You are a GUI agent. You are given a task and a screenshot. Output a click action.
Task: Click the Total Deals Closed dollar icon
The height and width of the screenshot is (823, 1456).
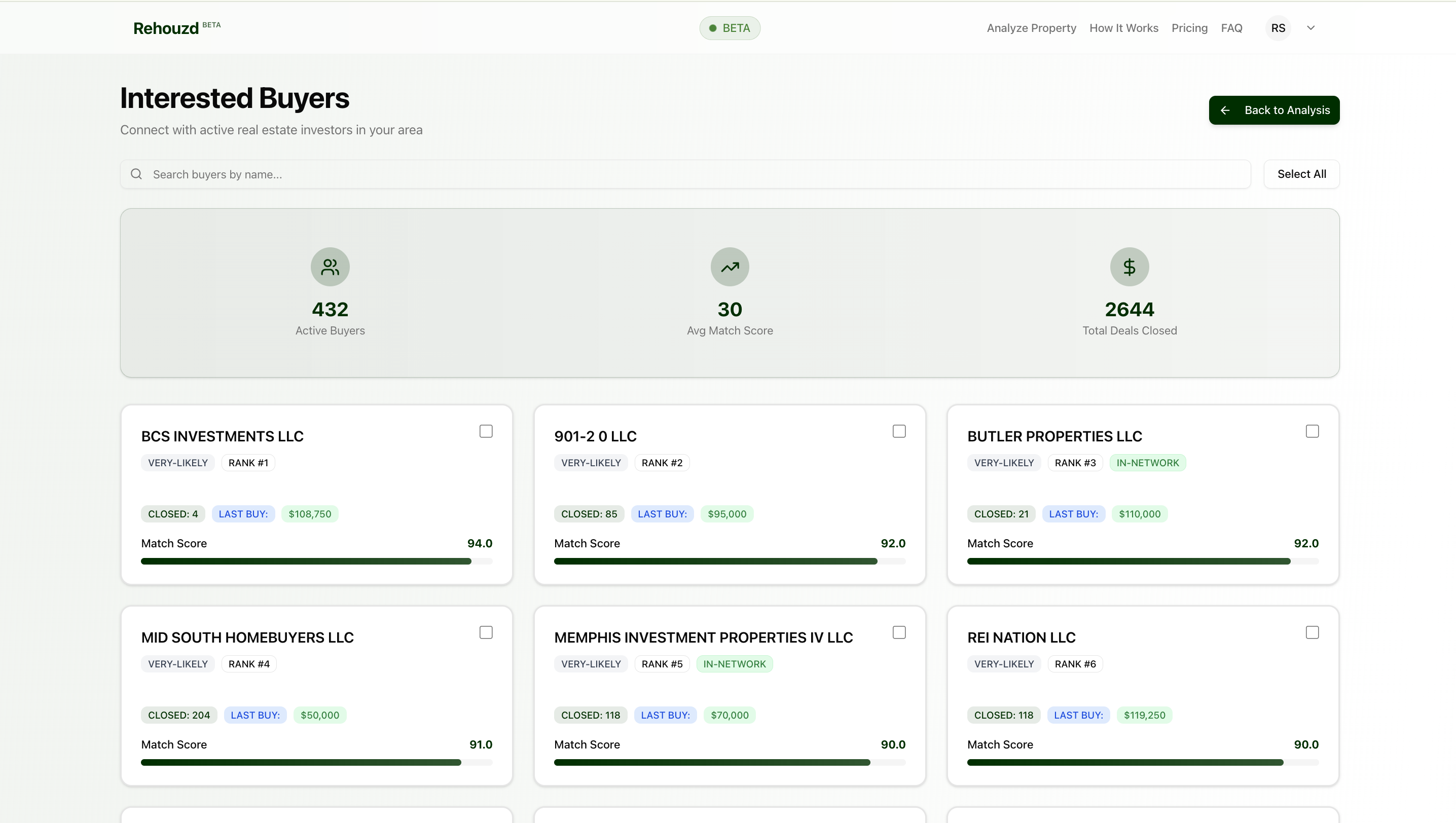coord(1129,266)
